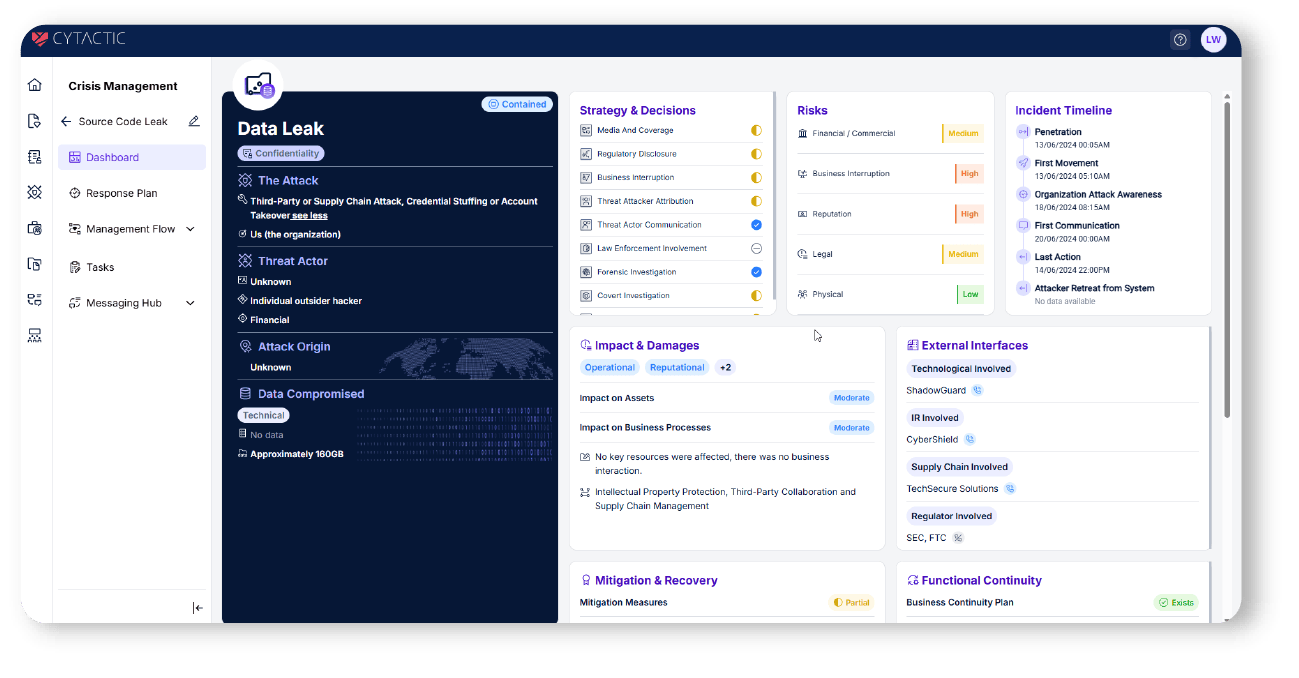This screenshot has width=1299, height=678.
Task: Click the Confidentiality tag
Action: coord(281,153)
